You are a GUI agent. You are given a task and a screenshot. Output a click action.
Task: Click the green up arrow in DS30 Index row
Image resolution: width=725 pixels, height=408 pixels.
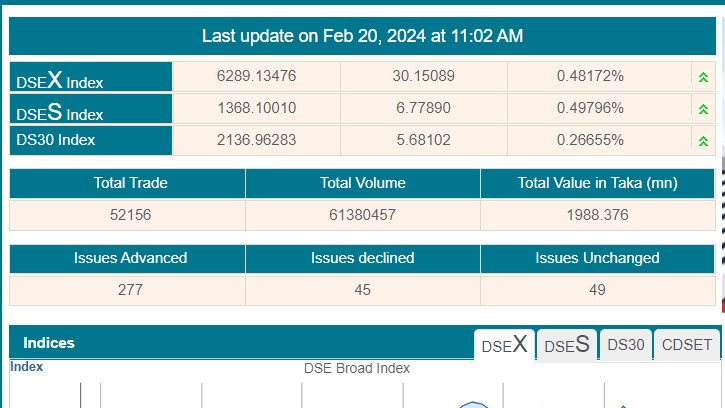point(703,141)
